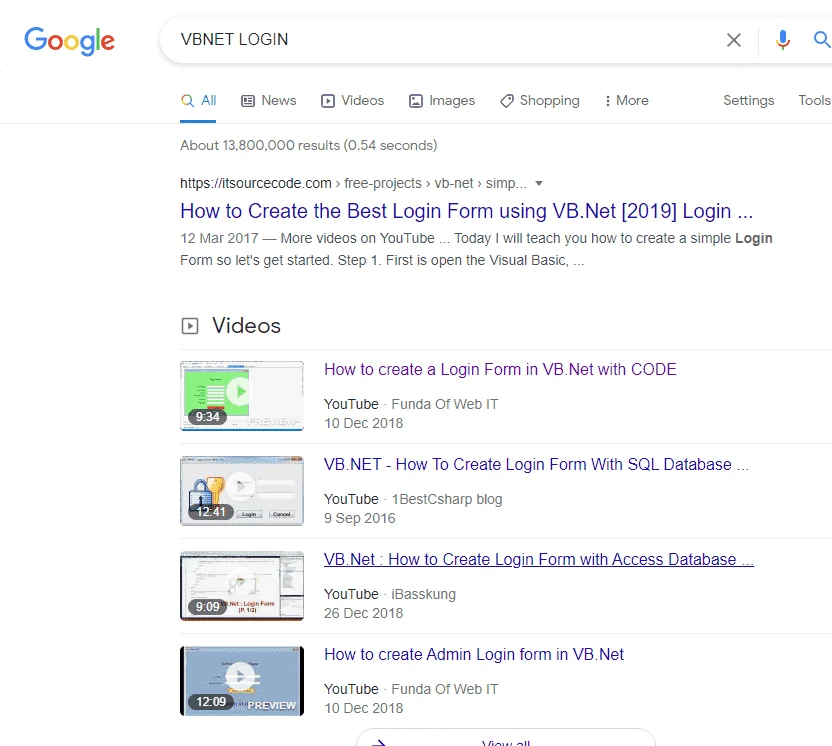
Task: Open the More search options menu
Action: click(627, 101)
